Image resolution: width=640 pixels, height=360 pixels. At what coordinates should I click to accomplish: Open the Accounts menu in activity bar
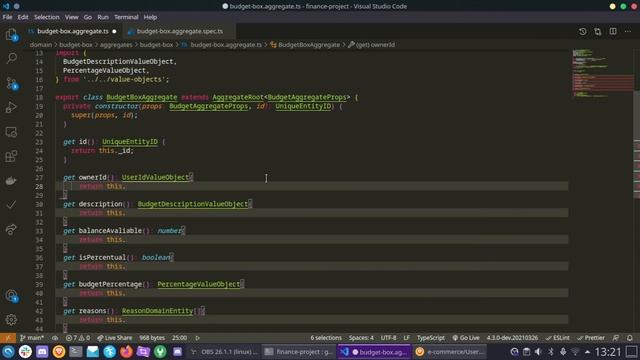pos(11,296)
